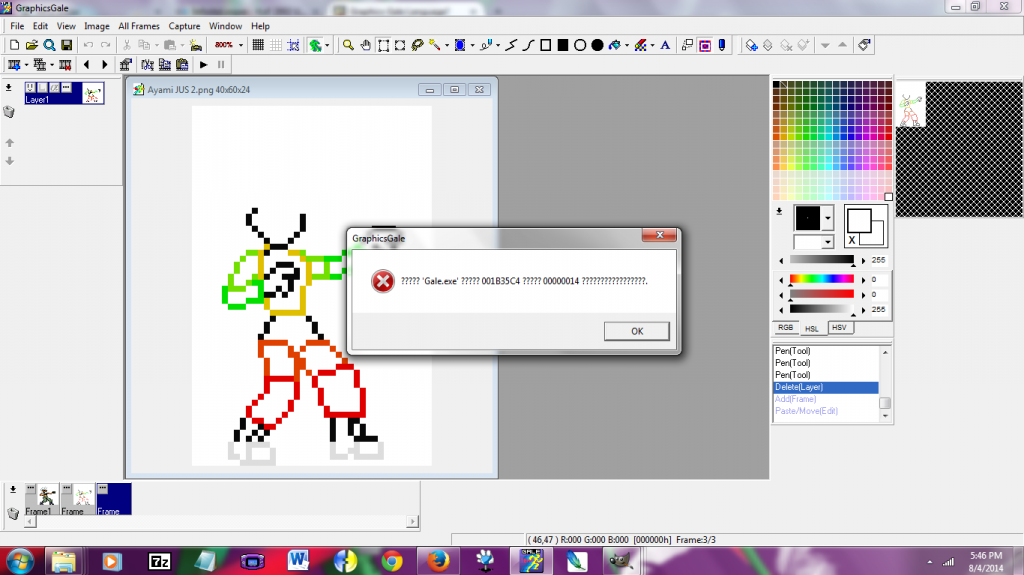This screenshot has height=575, width=1024.
Task: Switch to the HSV color tab
Action: coord(840,328)
